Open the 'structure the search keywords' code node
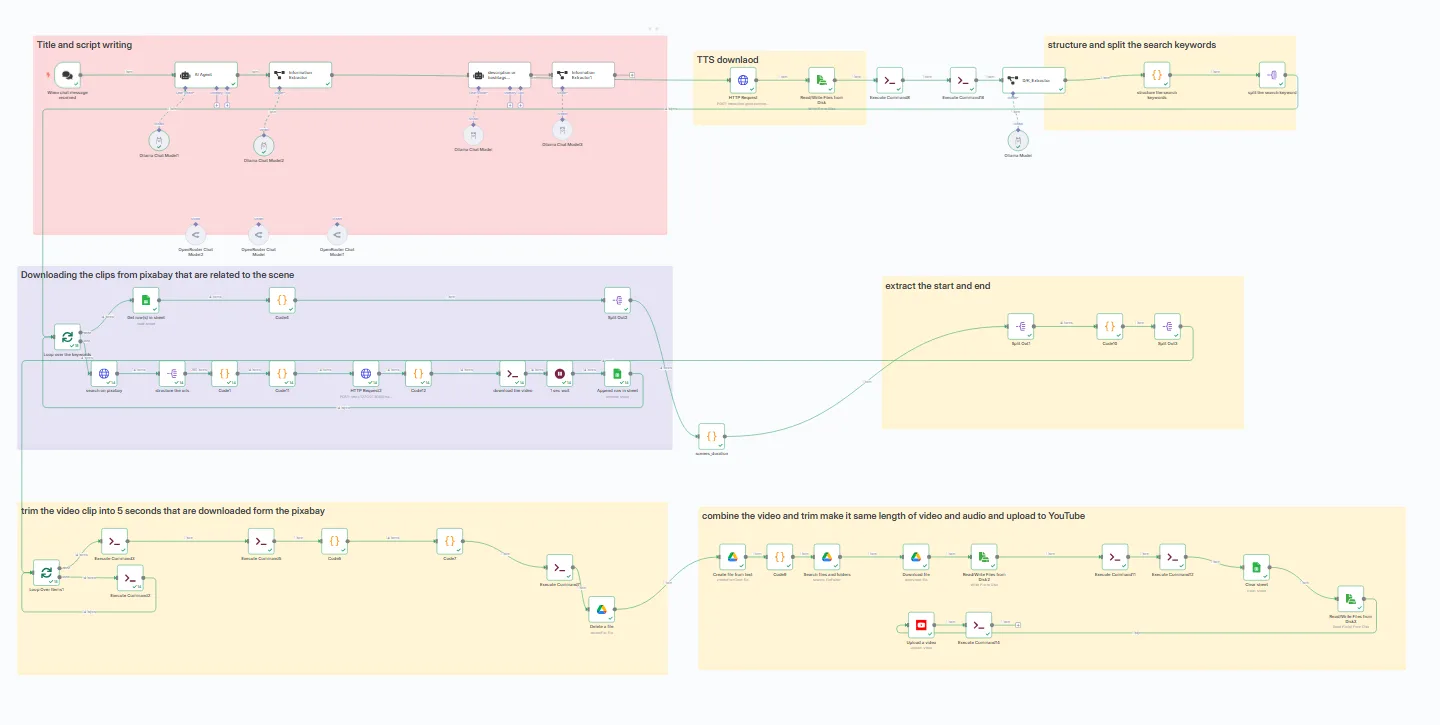 coord(1157,74)
